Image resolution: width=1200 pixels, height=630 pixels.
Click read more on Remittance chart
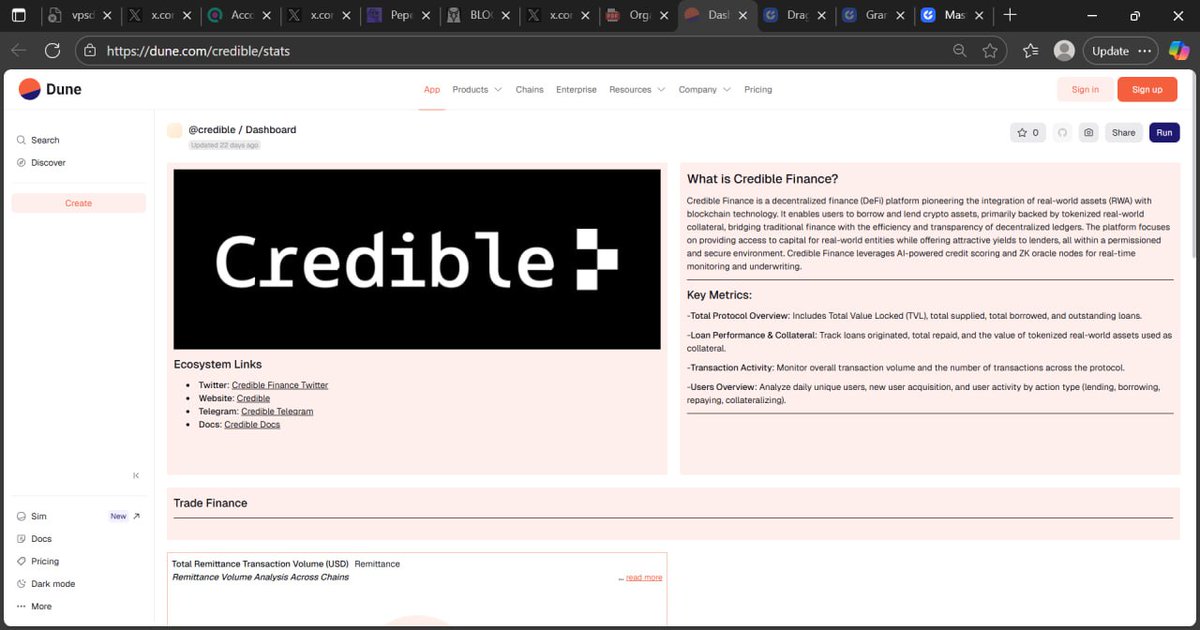tap(644, 577)
